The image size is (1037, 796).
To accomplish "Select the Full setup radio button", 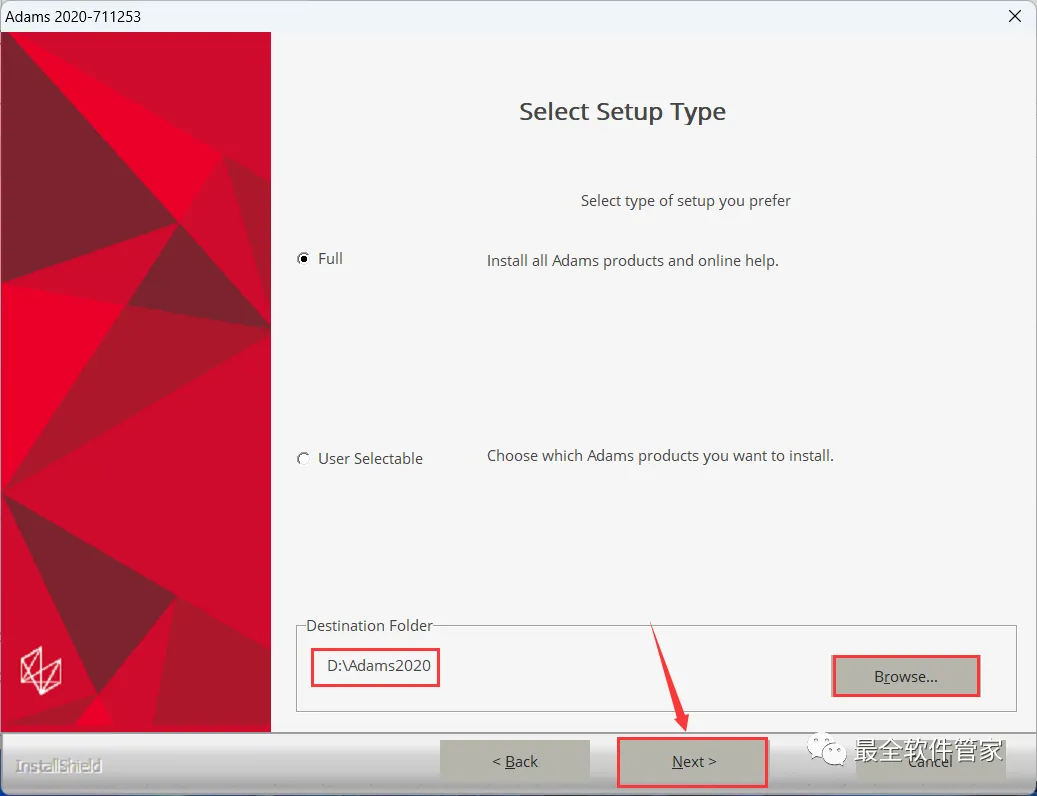I will tap(304, 259).
